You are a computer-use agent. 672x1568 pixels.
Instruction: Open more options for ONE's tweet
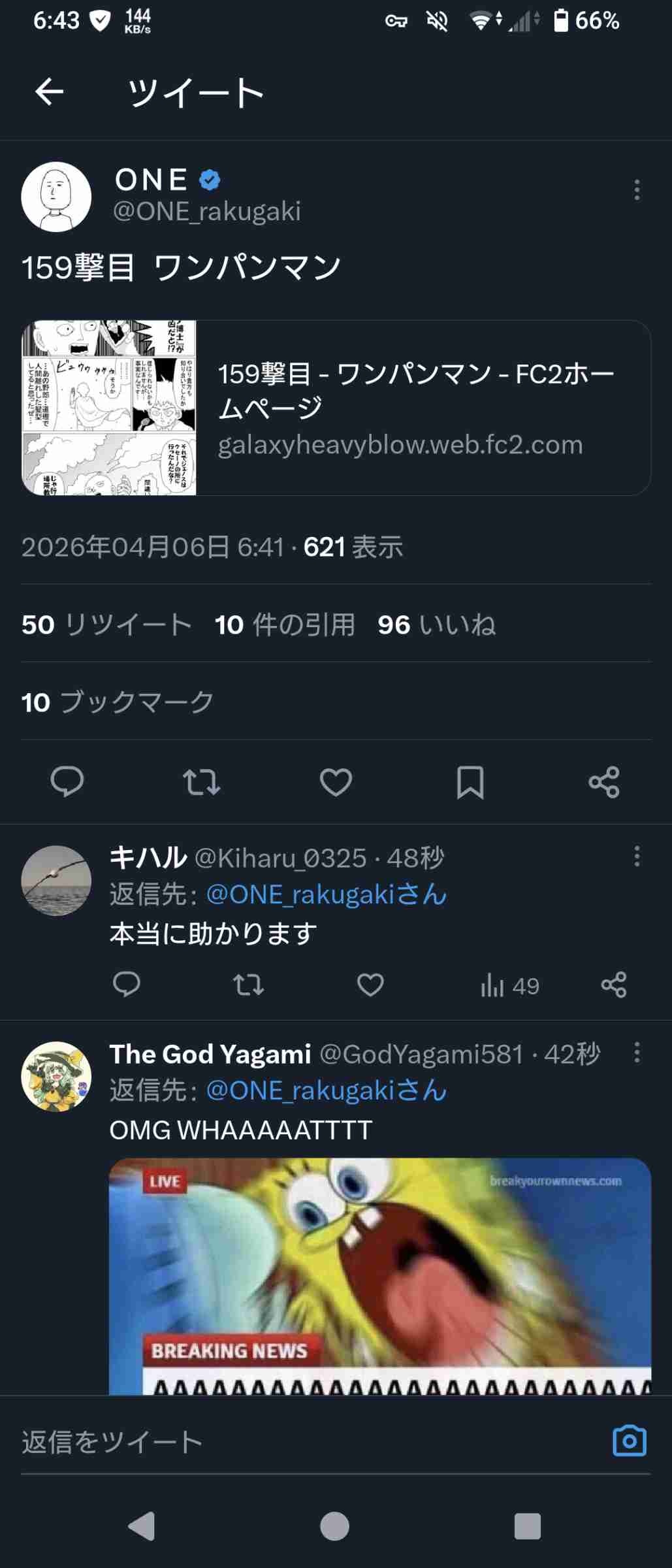tap(637, 190)
